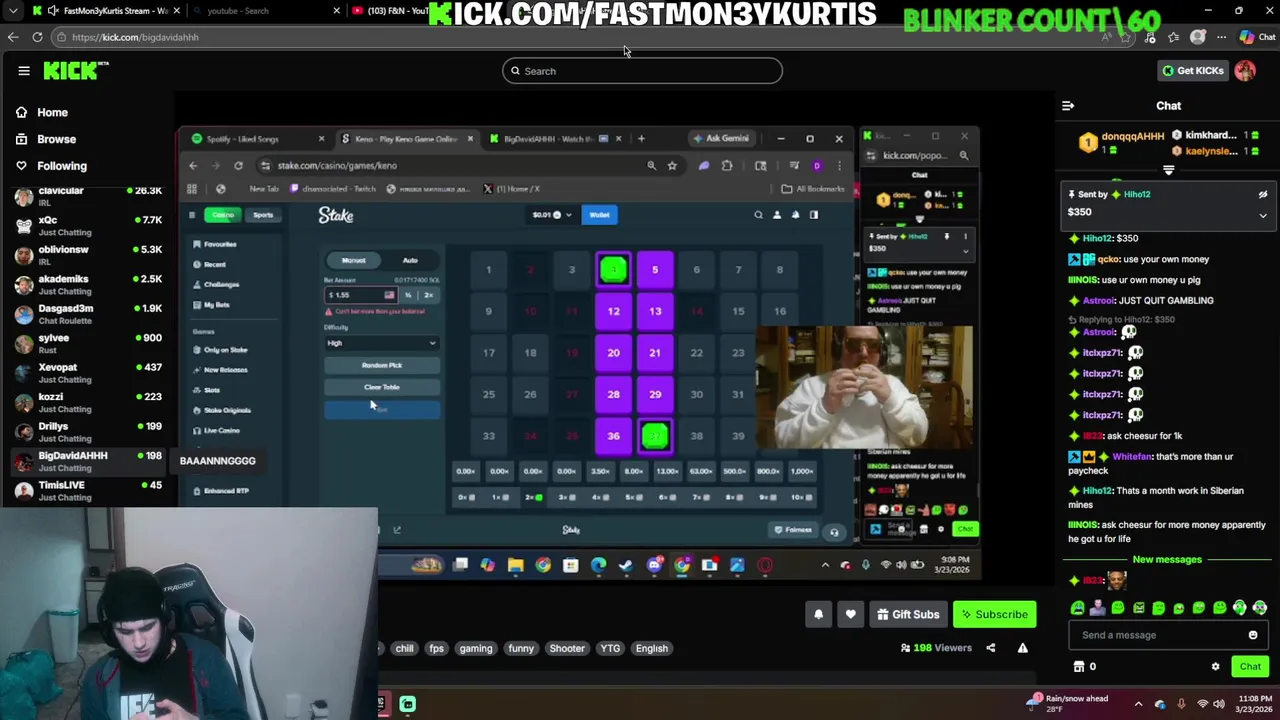This screenshot has height=720, width=1280.
Task: Open TimisLIVE channel in sidebar
Action: pos(88,491)
